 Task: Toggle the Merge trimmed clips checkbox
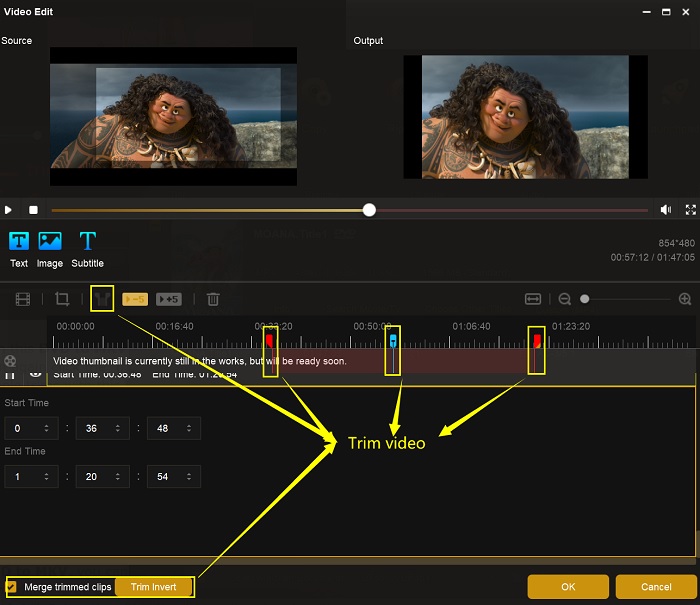tap(13, 587)
